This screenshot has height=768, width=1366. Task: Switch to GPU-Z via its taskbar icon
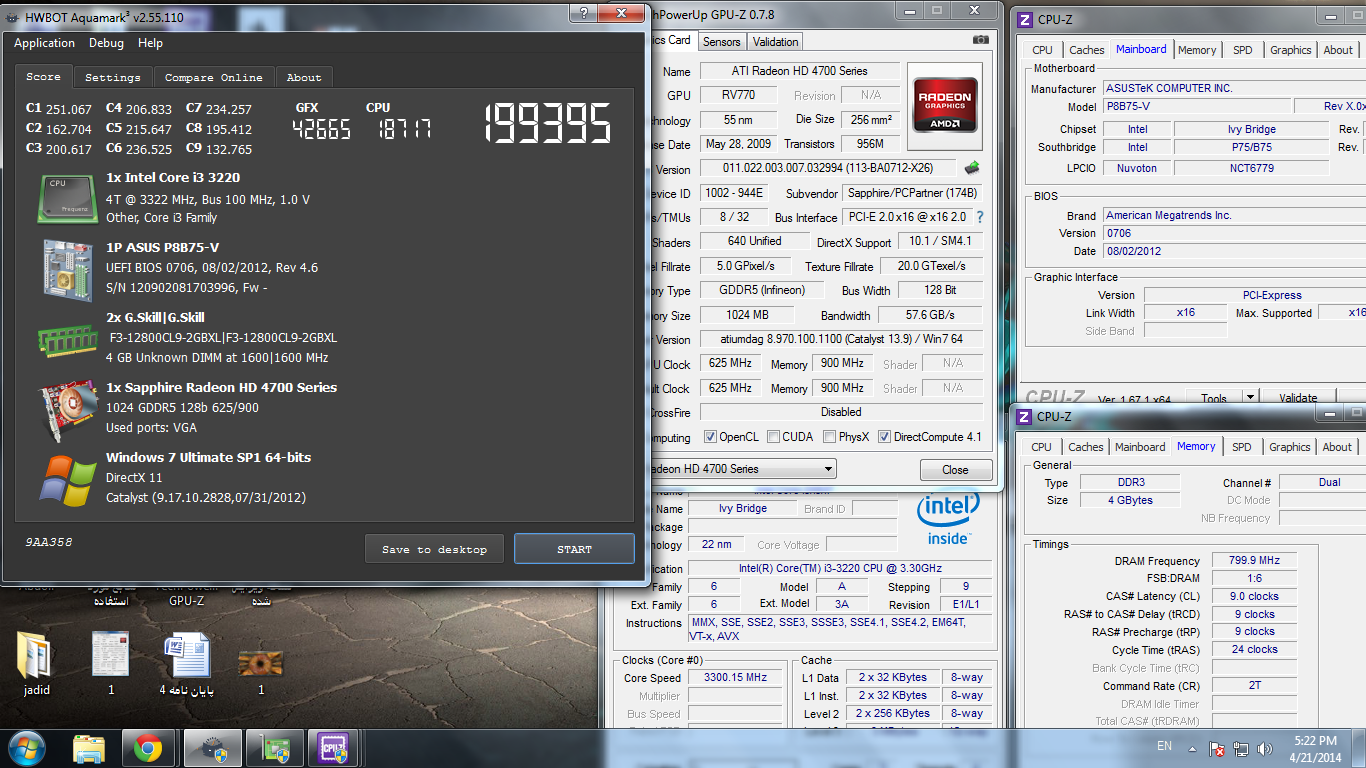(274, 748)
